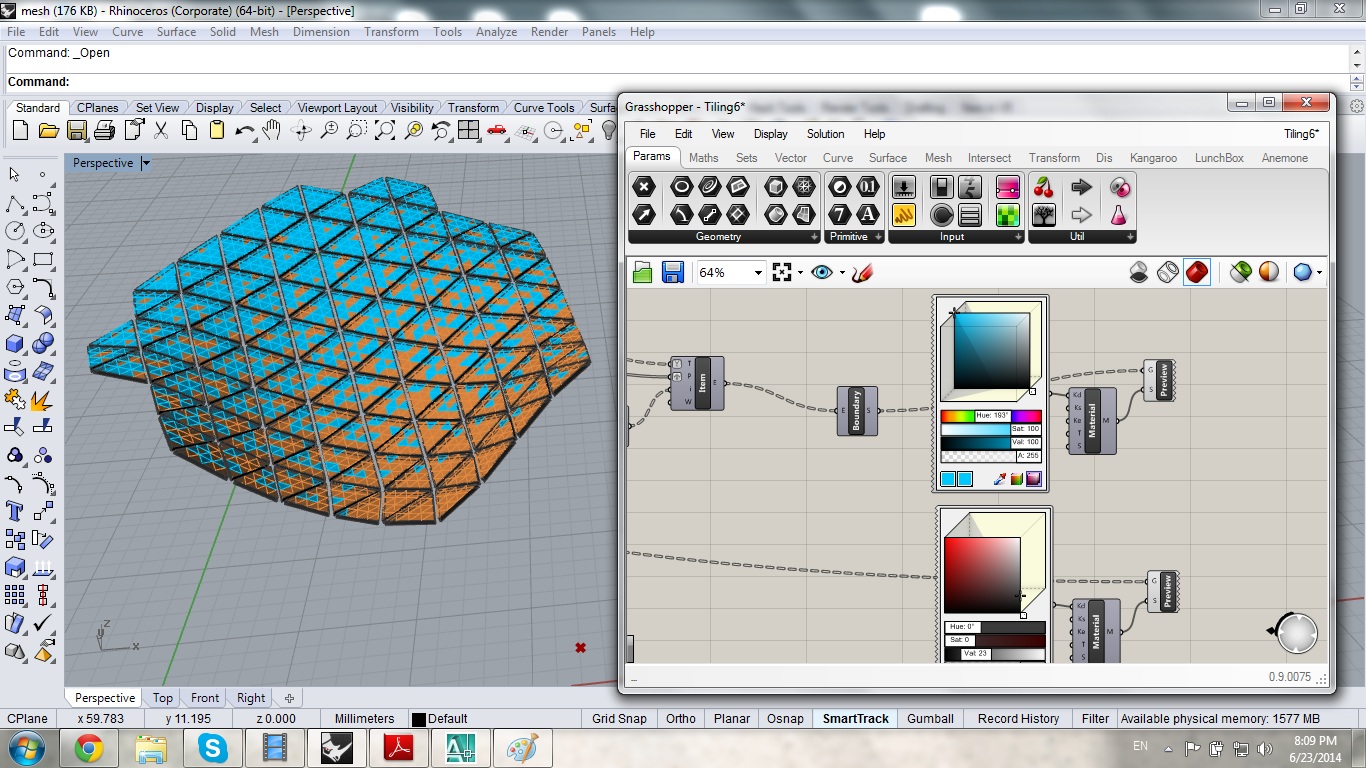Select the Rotate View tool
1366x768 pixels.
300,130
